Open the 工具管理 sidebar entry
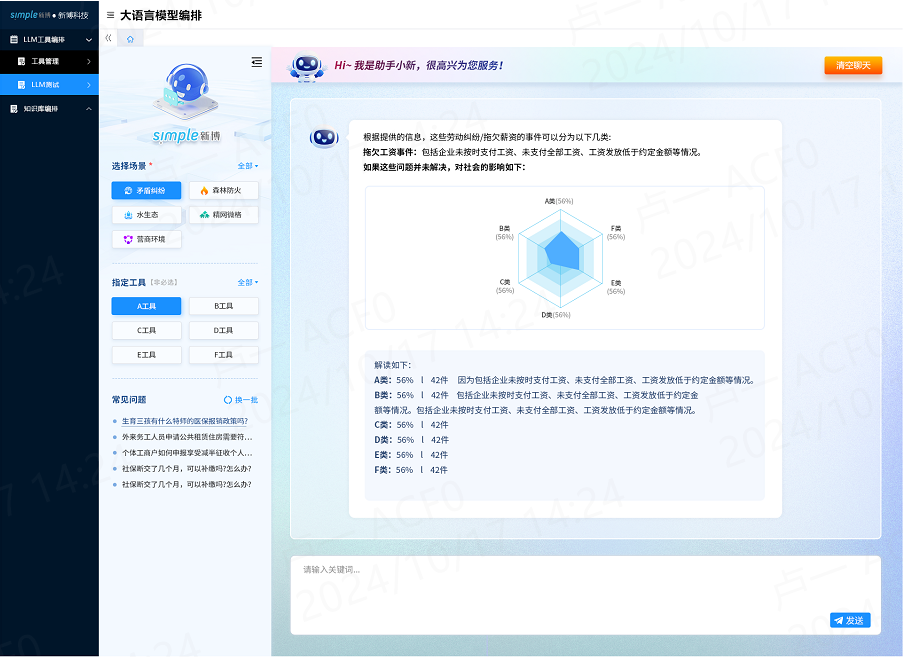 click(x=45, y=61)
